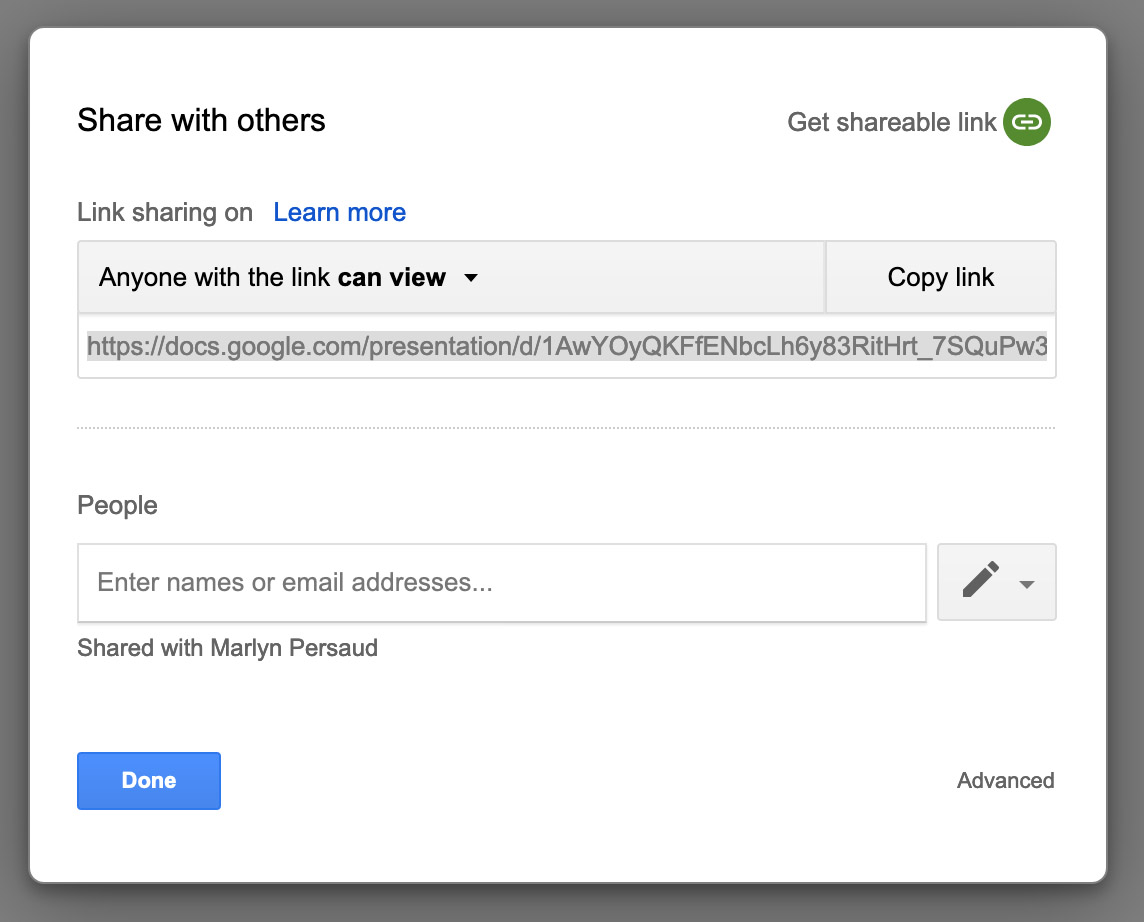Click the "Shared with Marlyn Persaud" text
This screenshot has width=1144, height=922.
point(227,648)
